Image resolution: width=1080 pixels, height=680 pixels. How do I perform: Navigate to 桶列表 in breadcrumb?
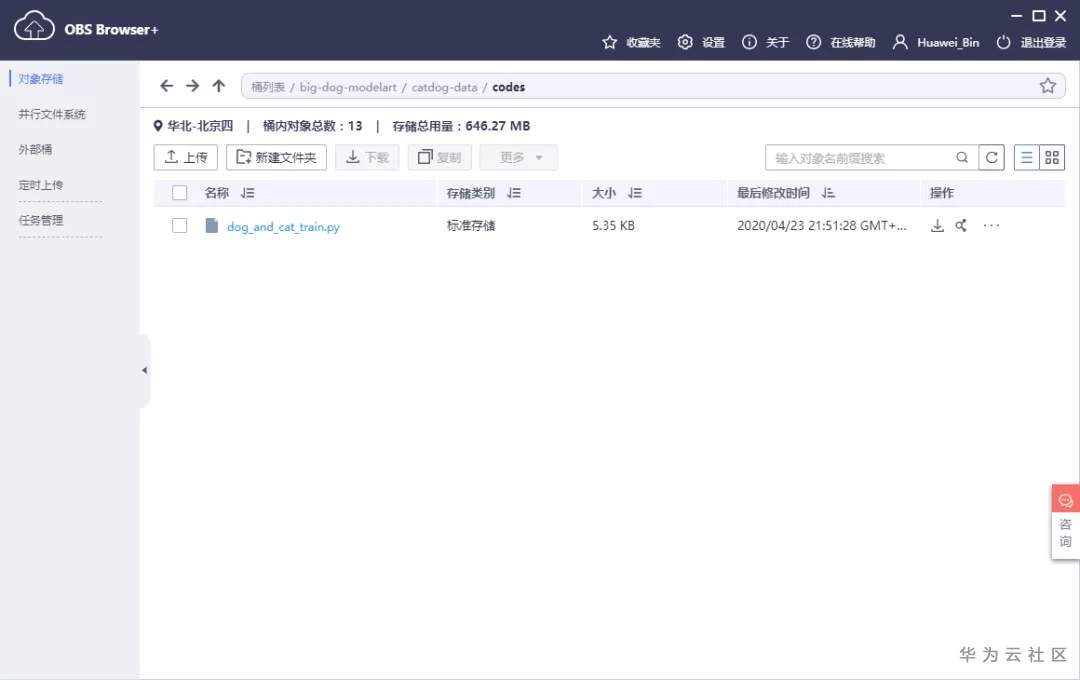click(x=267, y=87)
